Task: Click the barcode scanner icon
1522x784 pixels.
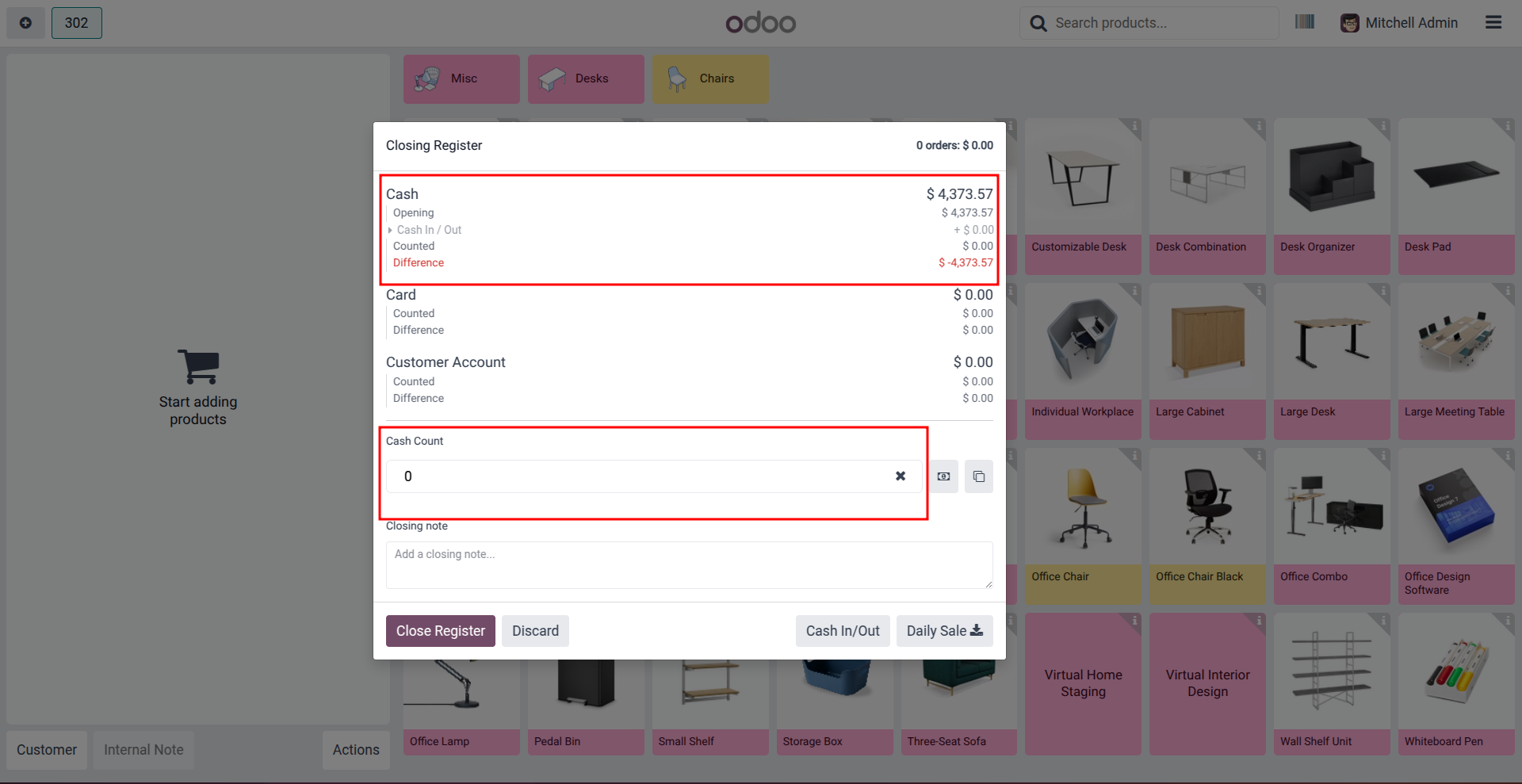Action: click(x=1305, y=22)
